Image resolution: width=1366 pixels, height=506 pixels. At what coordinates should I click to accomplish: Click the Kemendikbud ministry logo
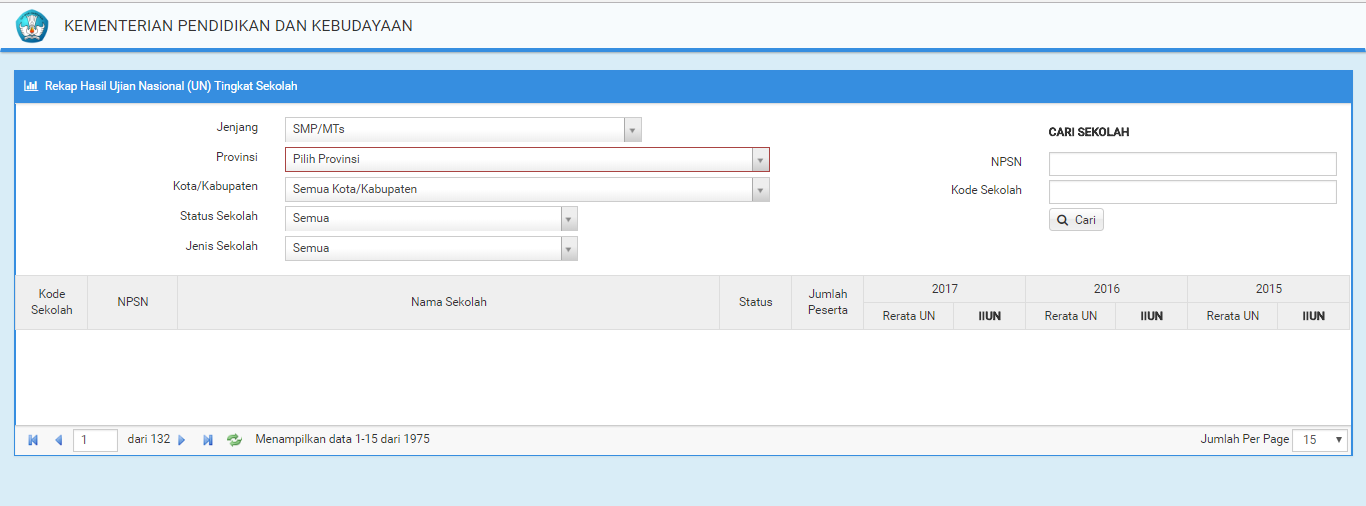[32, 26]
